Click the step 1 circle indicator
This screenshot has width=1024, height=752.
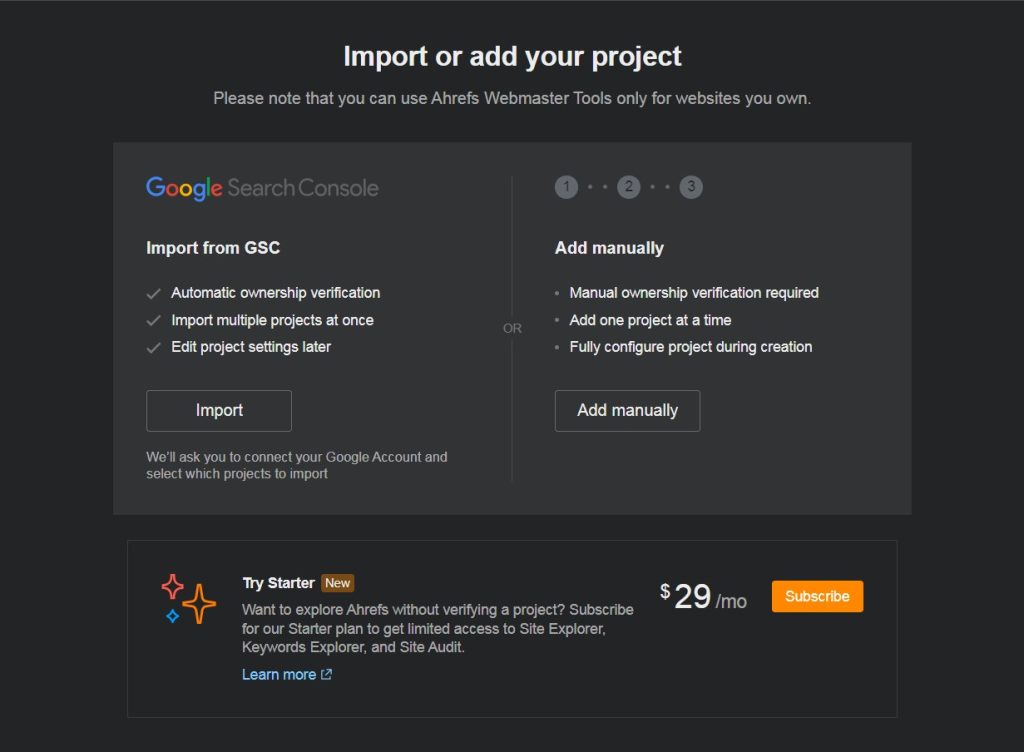pos(566,187)
